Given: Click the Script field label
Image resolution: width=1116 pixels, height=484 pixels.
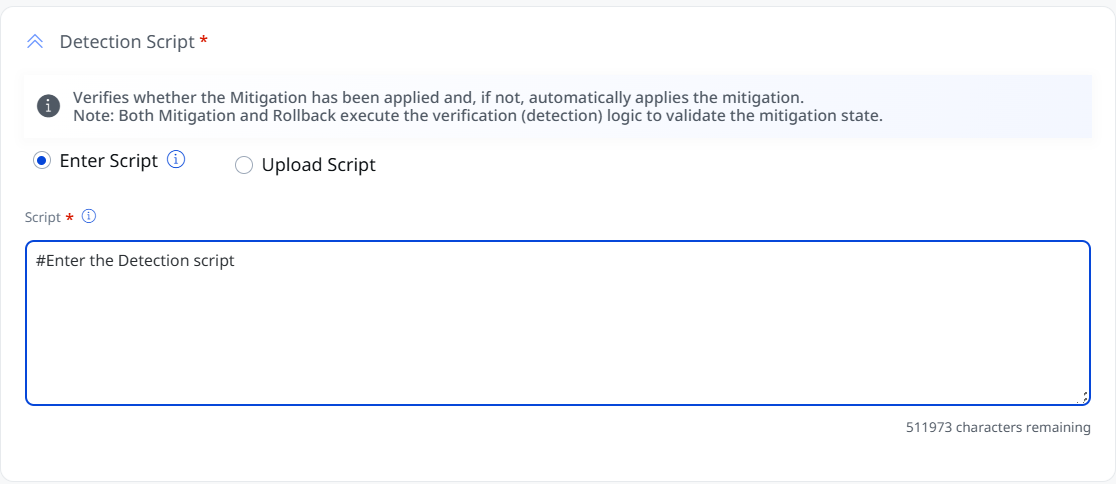Looking at the screenshot, I should (x=43, y=218).
